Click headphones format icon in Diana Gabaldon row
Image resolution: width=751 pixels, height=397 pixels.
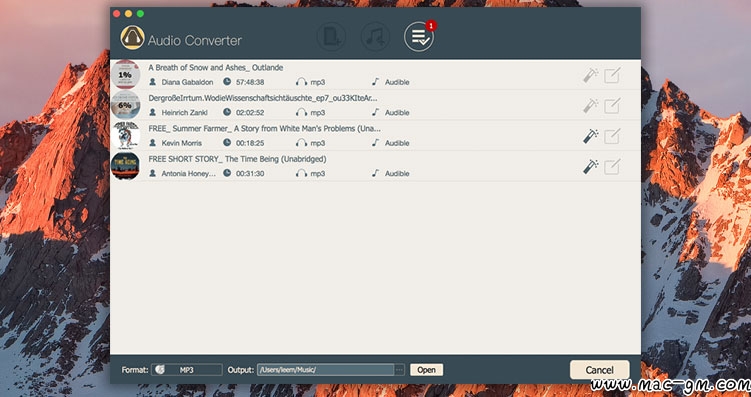(x=301, y=82)
